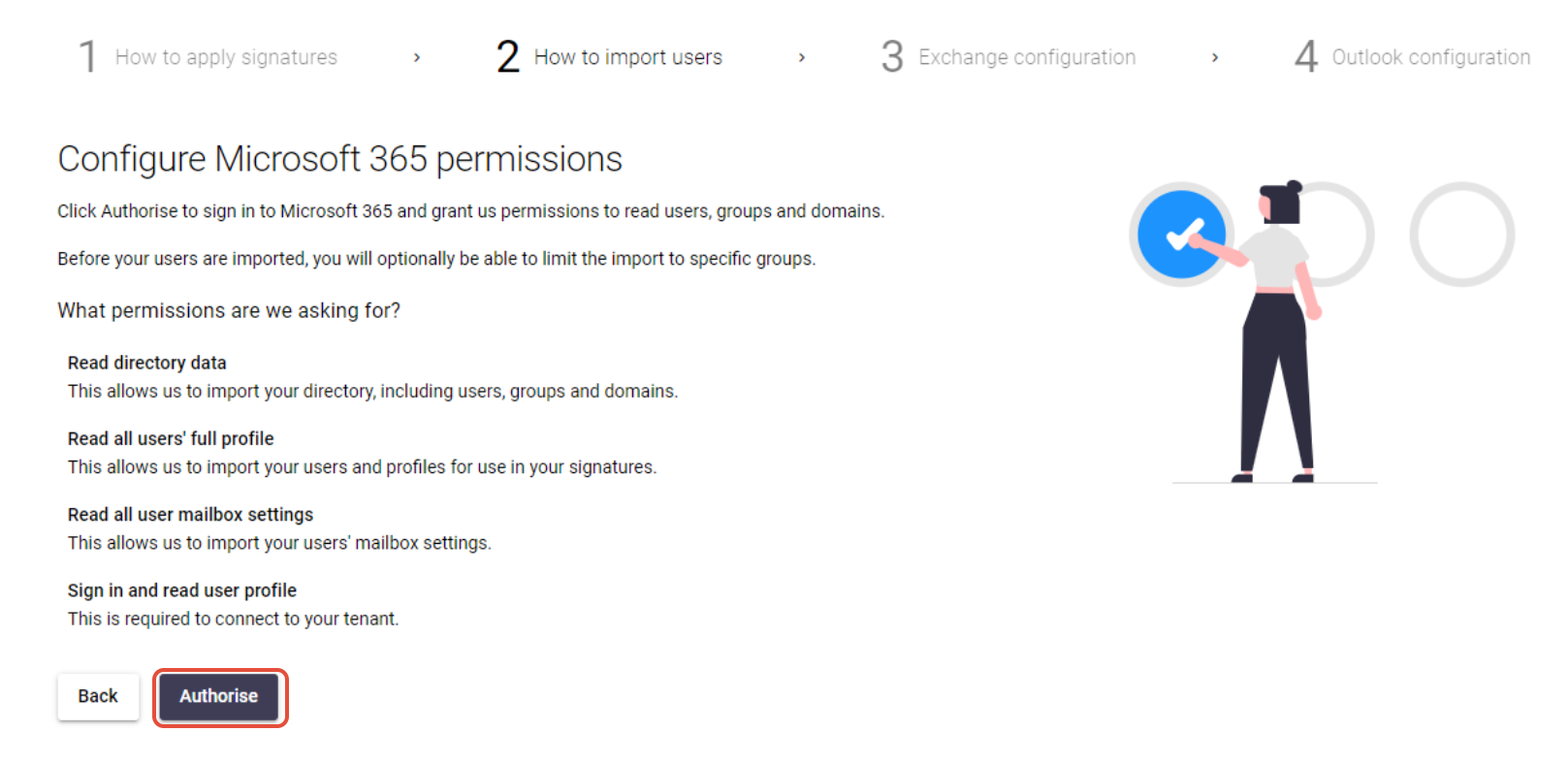Click the 'users and profiles for use in signatures' line
This screenshot has width=1568, height=764.
[x=363, y=467]
